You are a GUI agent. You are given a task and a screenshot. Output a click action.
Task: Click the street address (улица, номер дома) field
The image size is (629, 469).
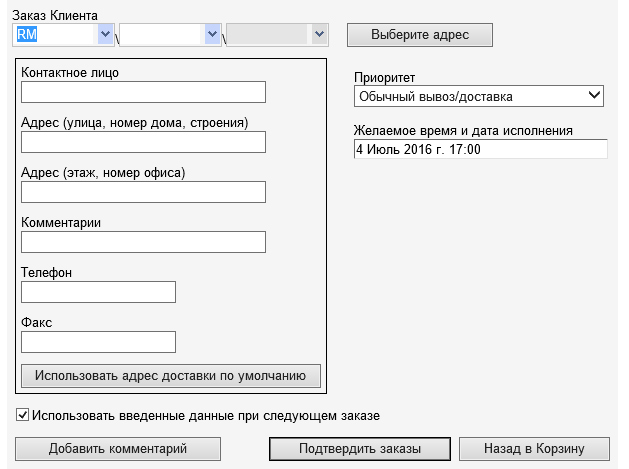coord(143,142)
